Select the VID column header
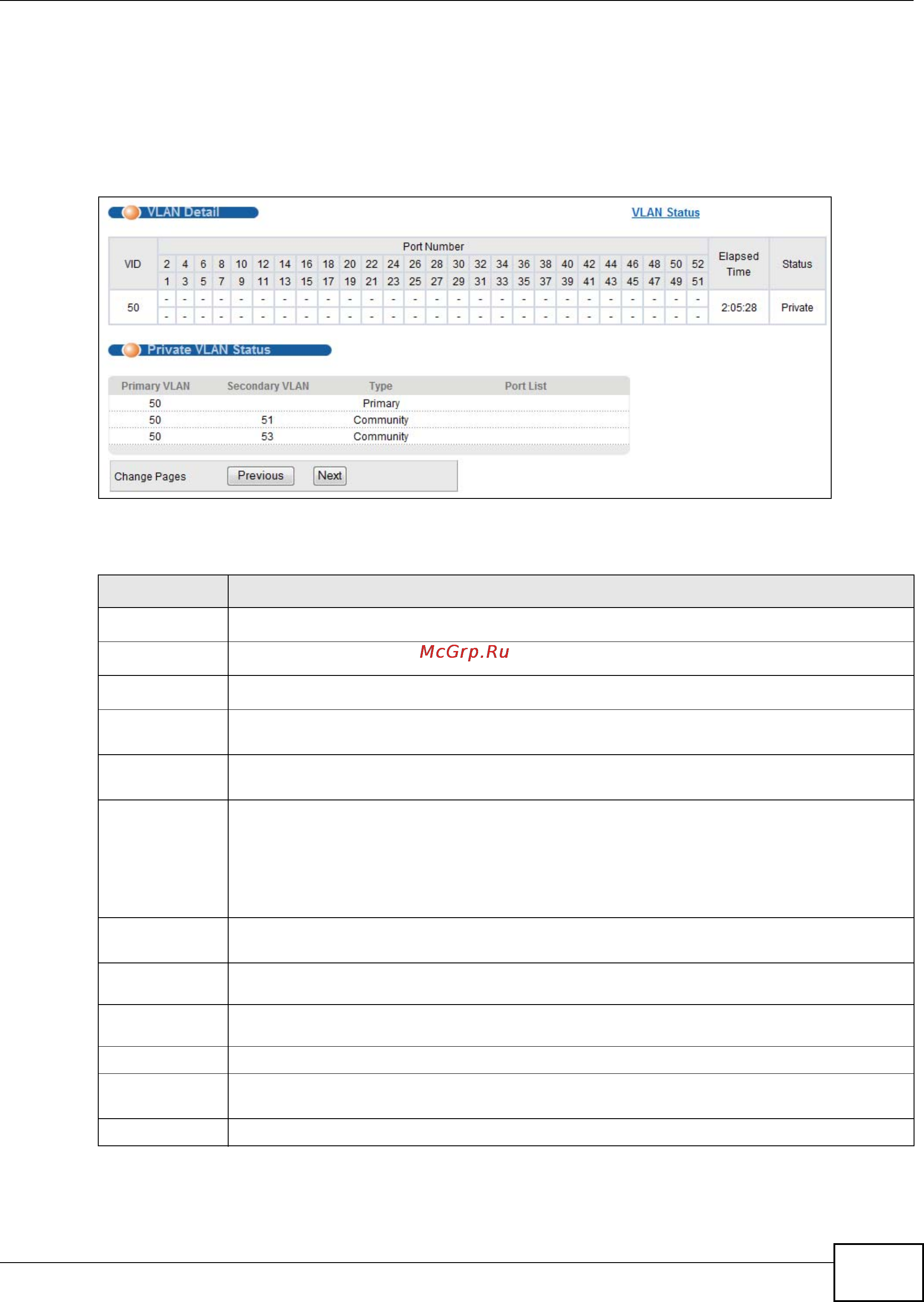The image size is (924, 1302). click(133, 264)
